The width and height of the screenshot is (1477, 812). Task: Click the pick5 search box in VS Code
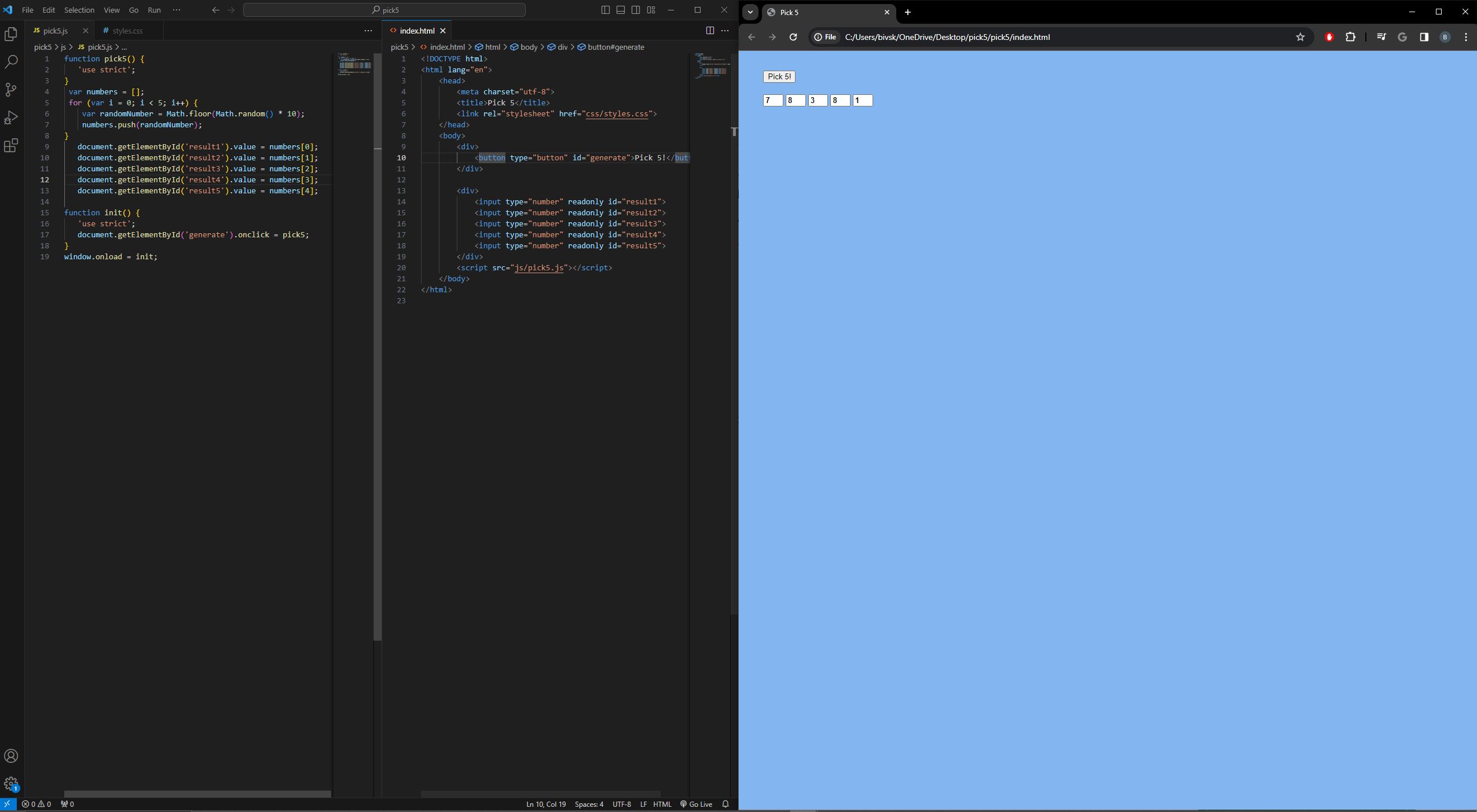click(384, 10)
